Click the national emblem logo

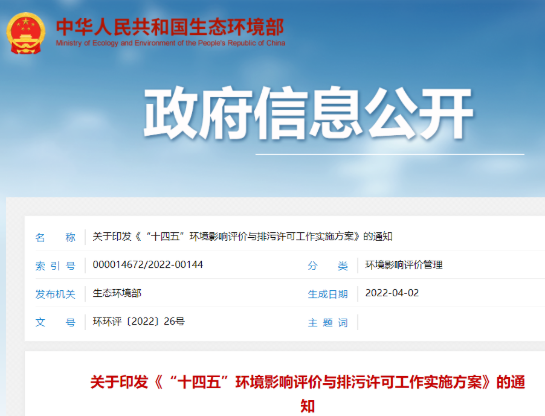26,33
